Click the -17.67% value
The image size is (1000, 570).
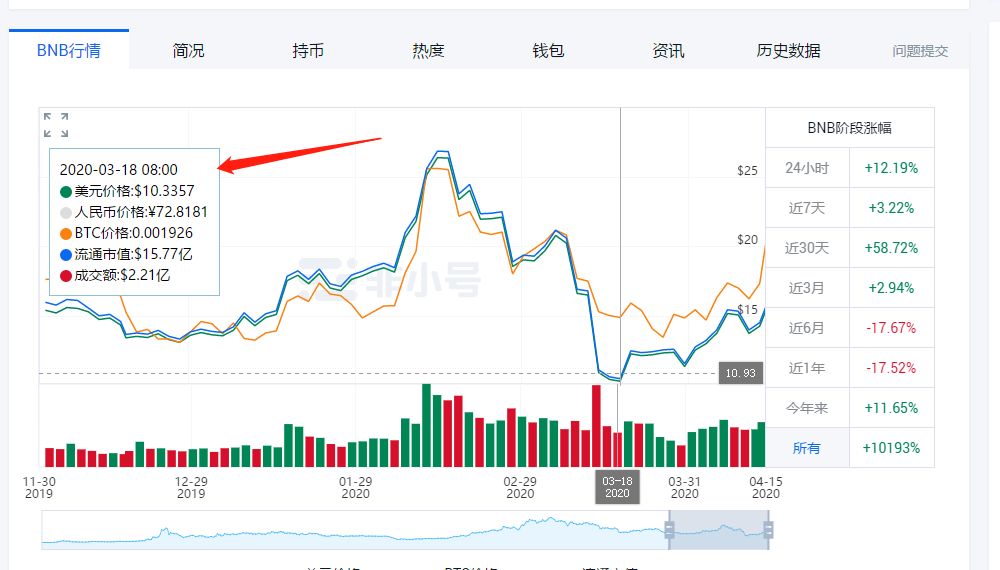[891, 328]
